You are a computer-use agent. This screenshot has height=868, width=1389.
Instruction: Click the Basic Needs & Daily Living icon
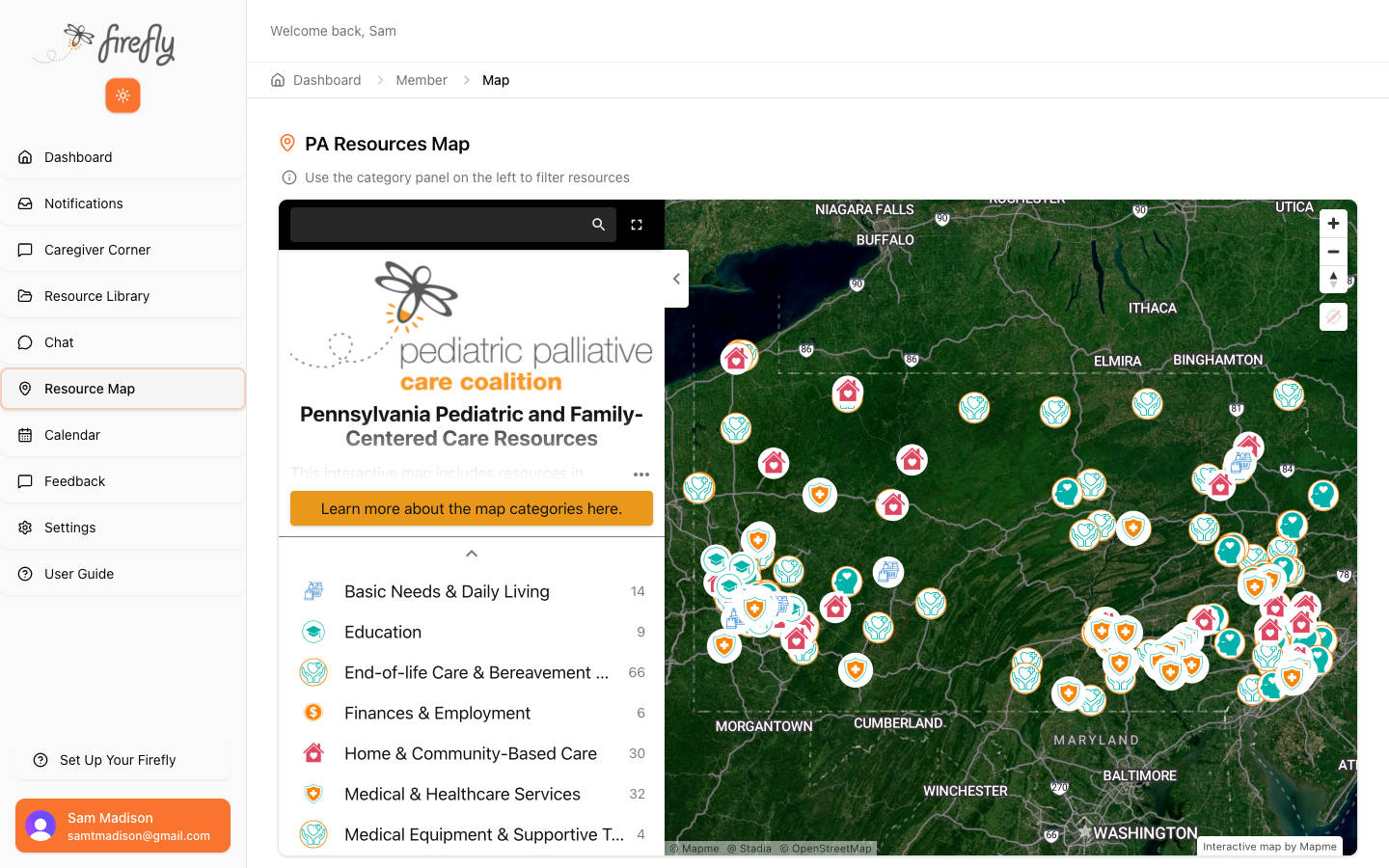click(x=313, y=590)
